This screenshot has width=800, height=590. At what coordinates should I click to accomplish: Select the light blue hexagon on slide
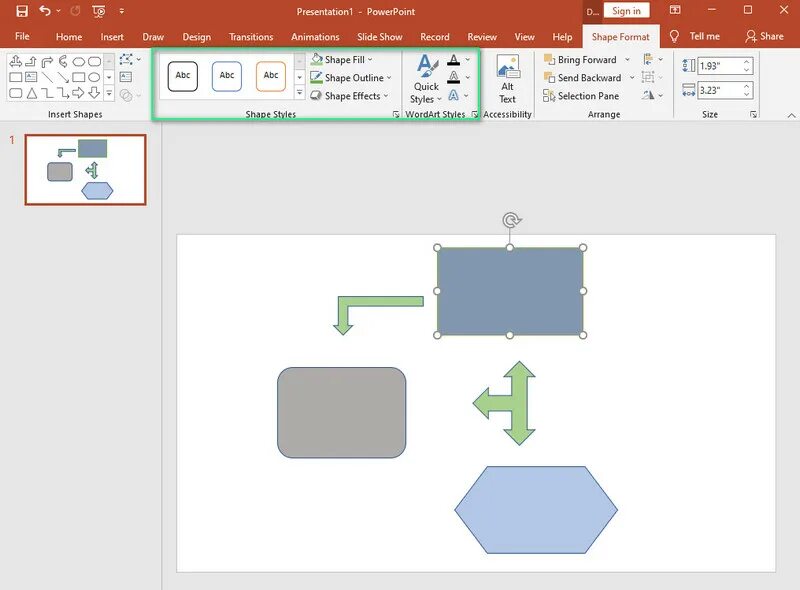536,509
